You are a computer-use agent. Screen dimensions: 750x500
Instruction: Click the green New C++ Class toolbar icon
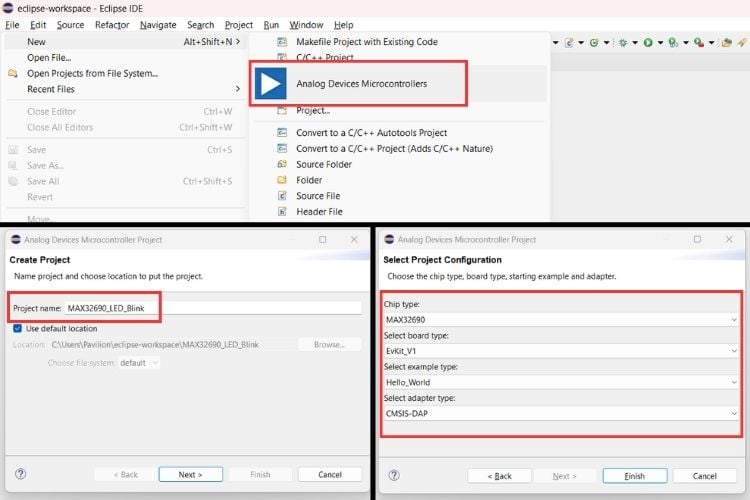coord(594,43)
